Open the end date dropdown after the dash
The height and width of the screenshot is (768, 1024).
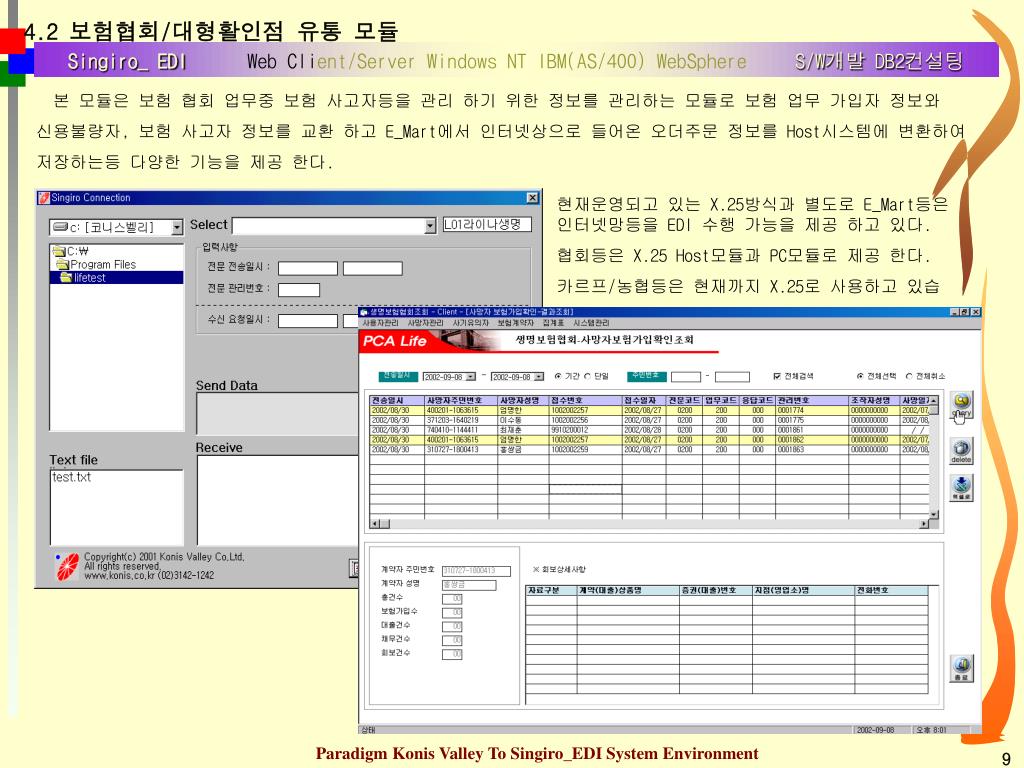click(x=539, y=377)
